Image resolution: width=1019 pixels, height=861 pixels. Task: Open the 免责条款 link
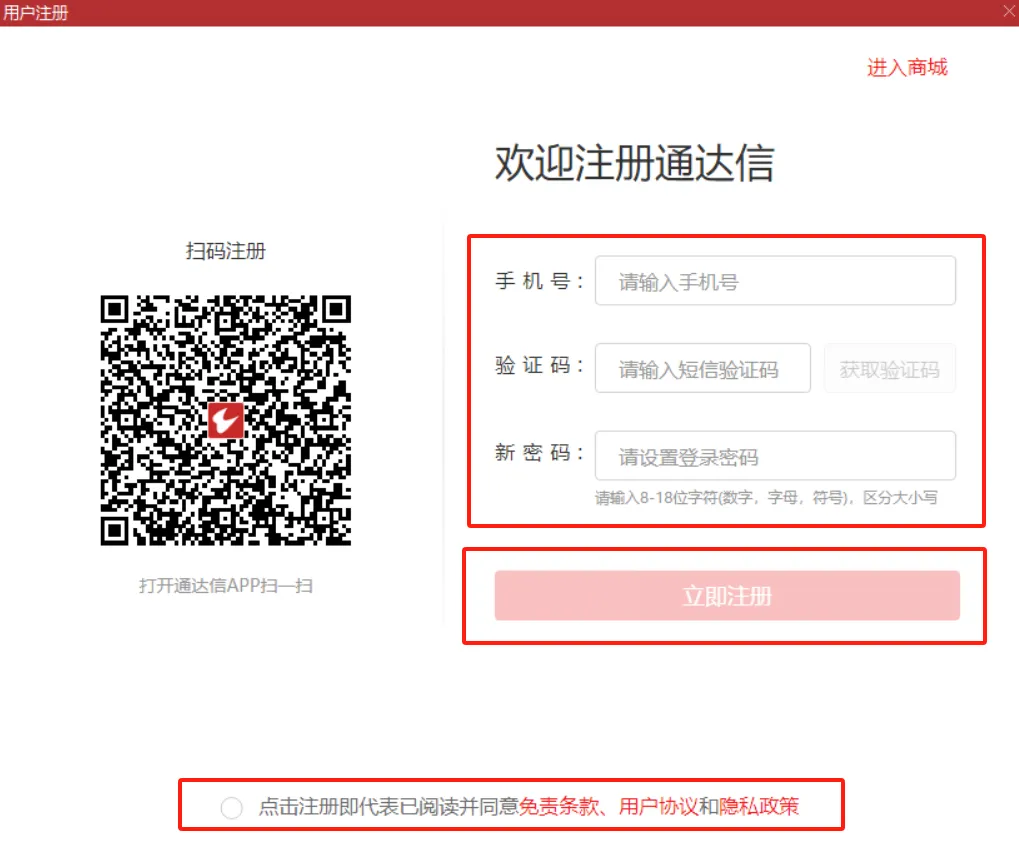click(558, 806)
